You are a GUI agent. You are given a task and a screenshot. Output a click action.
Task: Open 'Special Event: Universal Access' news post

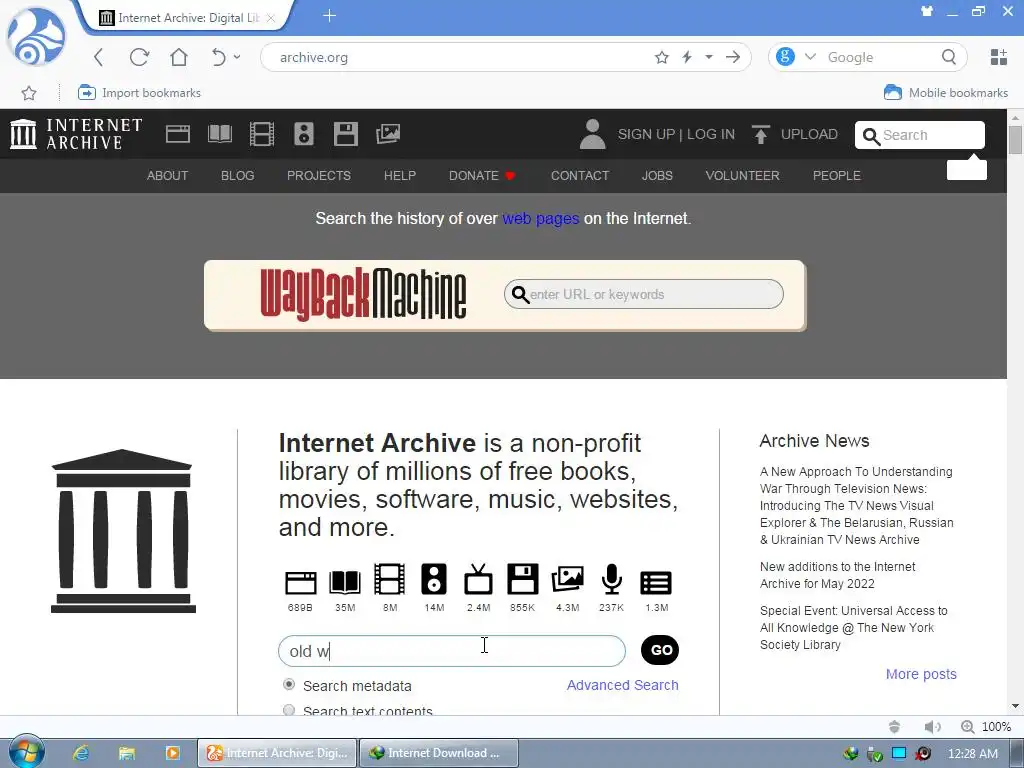click(x=854, y=628)
